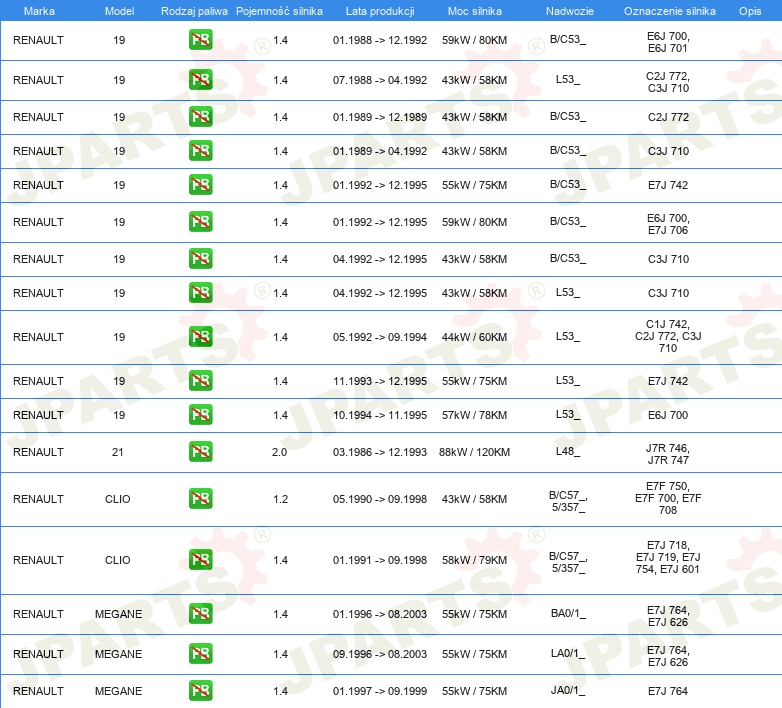Click the 01.1997 -> 09.1999 cell
This screenshot has height=708, width=782.
click(380, 691)
